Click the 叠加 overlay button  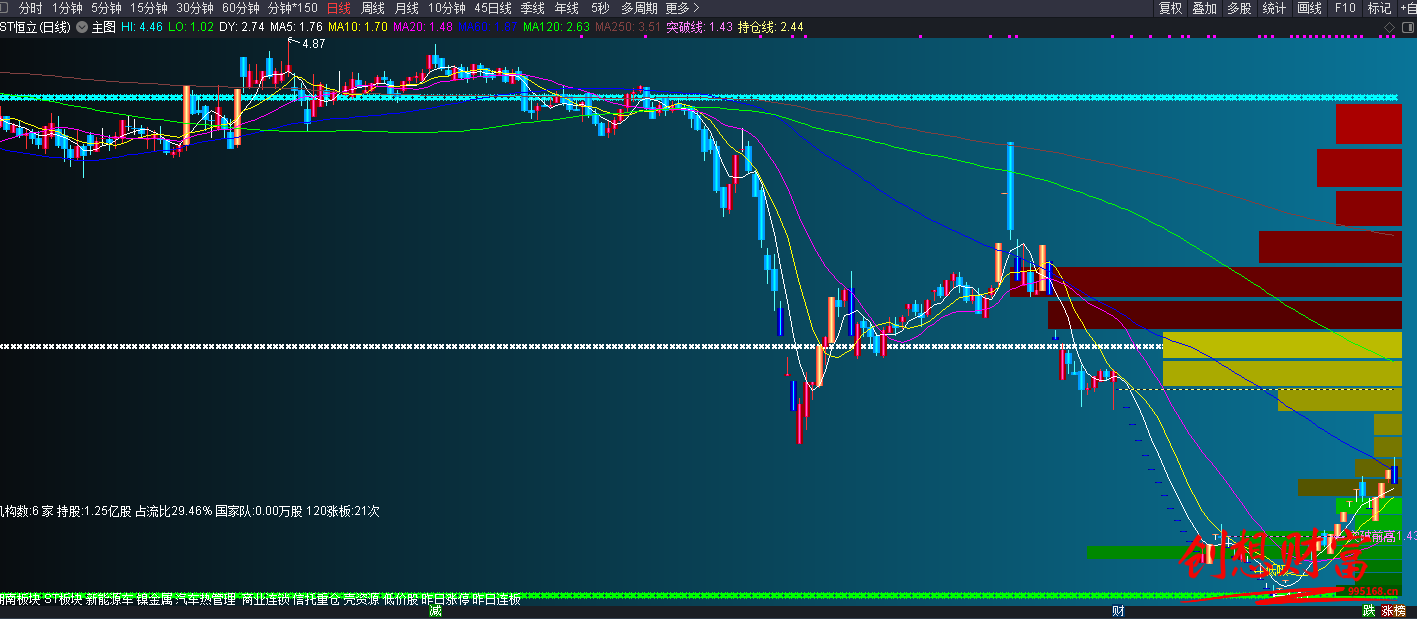coord(1205,8)
